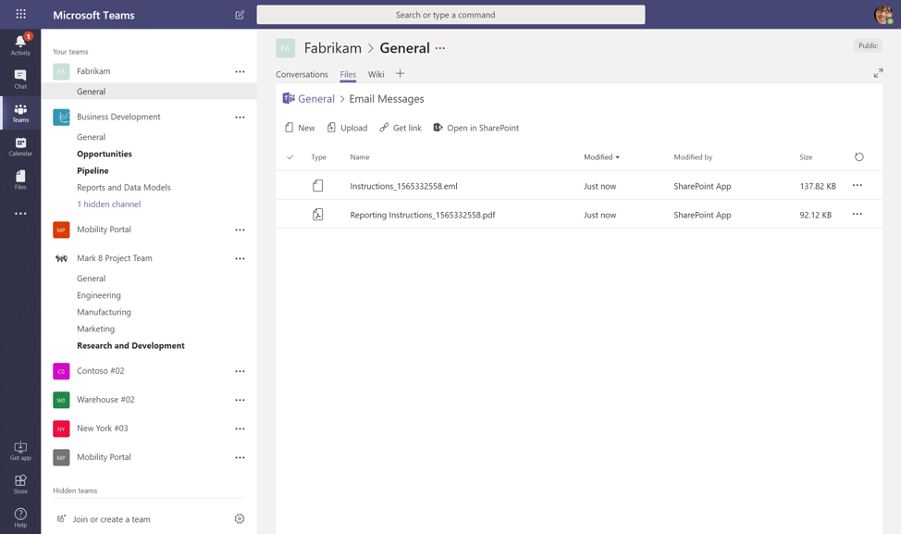This screenshot has width=902, height=534.
Task: Add a new tab with plus icon
Action: coord(400,73)
